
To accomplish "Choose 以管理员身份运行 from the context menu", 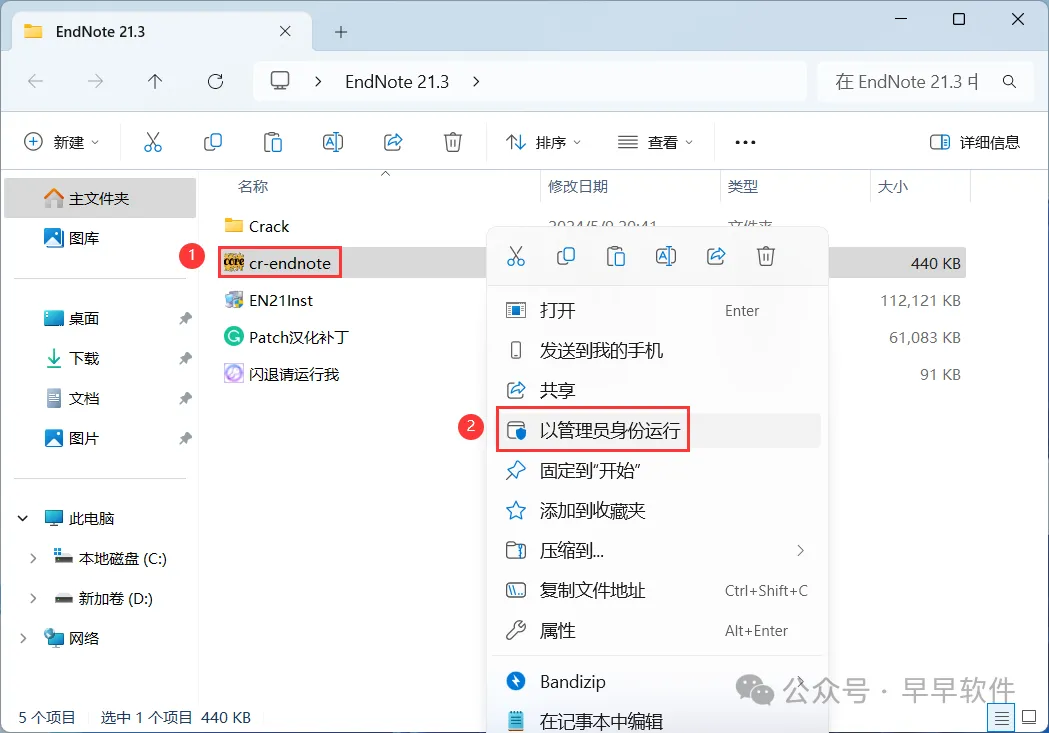I will coord(658,430).
